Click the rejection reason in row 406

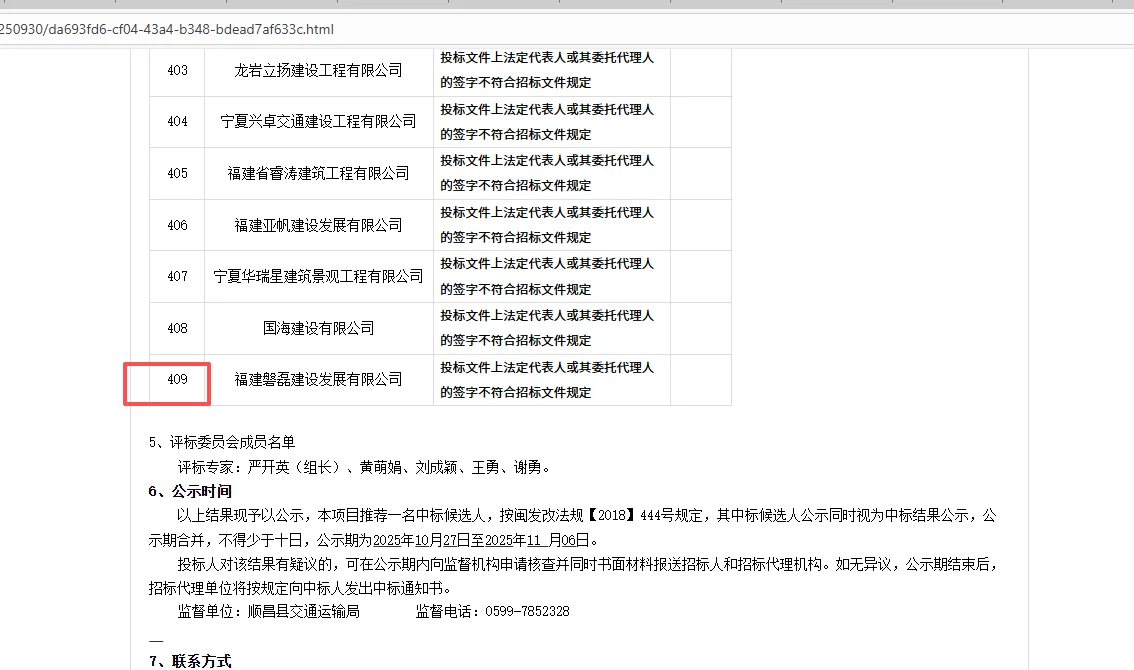coord(547,225)
